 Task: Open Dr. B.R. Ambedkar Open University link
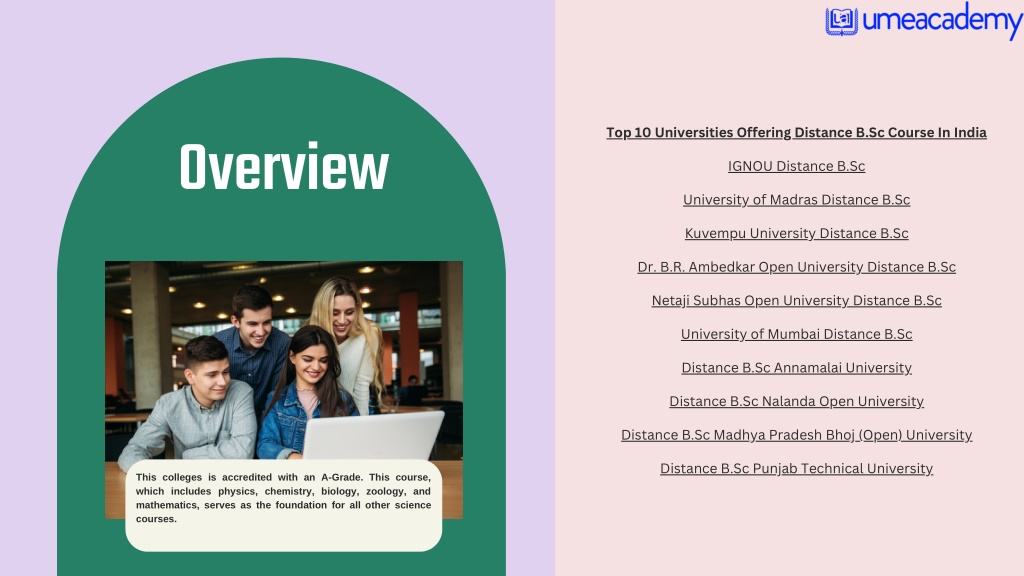796,267
